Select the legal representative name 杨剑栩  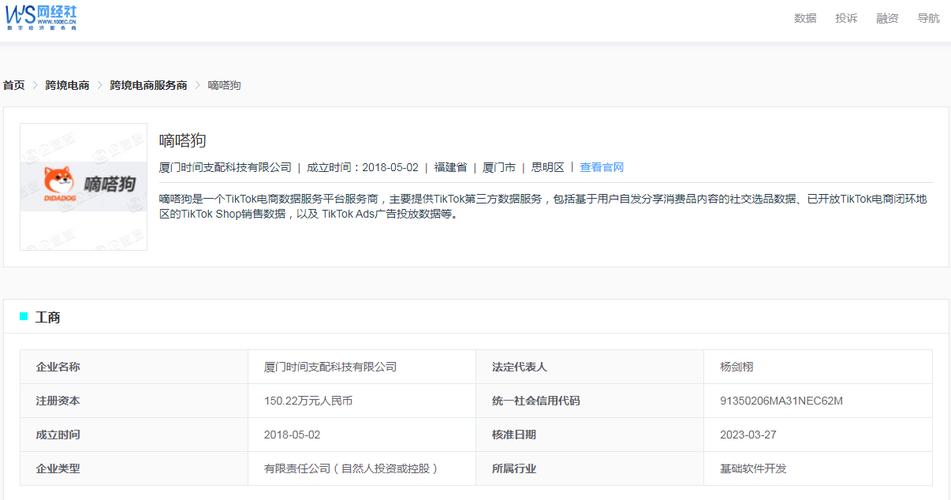coord(736,367)
